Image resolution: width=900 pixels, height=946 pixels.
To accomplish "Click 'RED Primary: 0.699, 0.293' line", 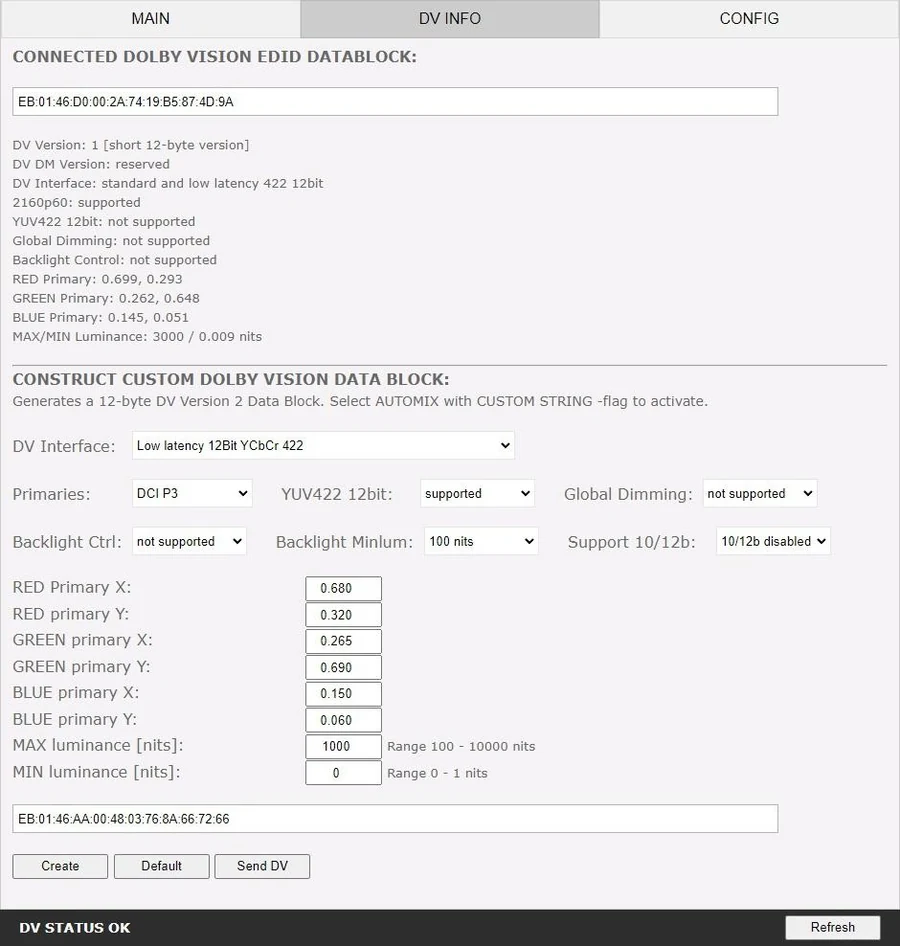I will click(x=97, y=279).
